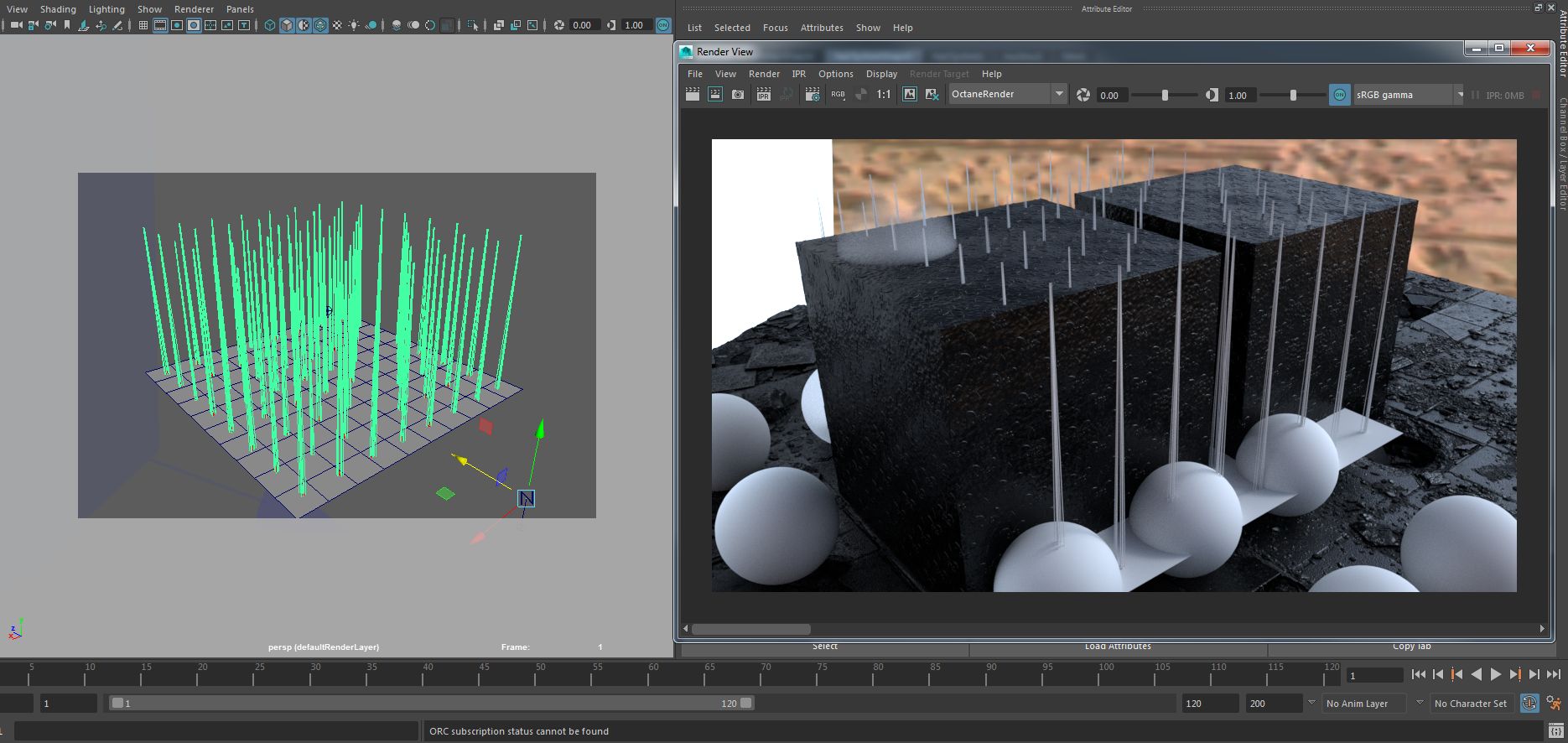This screenshot has width=1568, height=743.
Task: Open the viewport Shading menu
Action: tap(58, 9)
